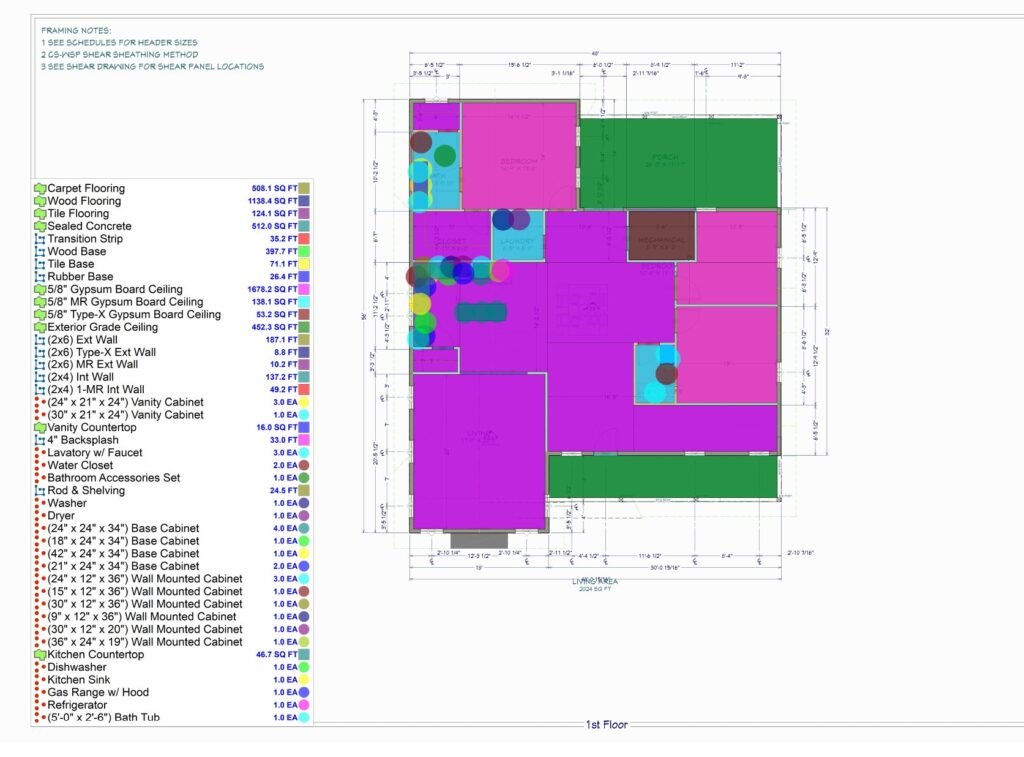This screenshot has height=757, width=1024.
Task: Click the count icon beside Refrigerator
Action: [40, 705]
